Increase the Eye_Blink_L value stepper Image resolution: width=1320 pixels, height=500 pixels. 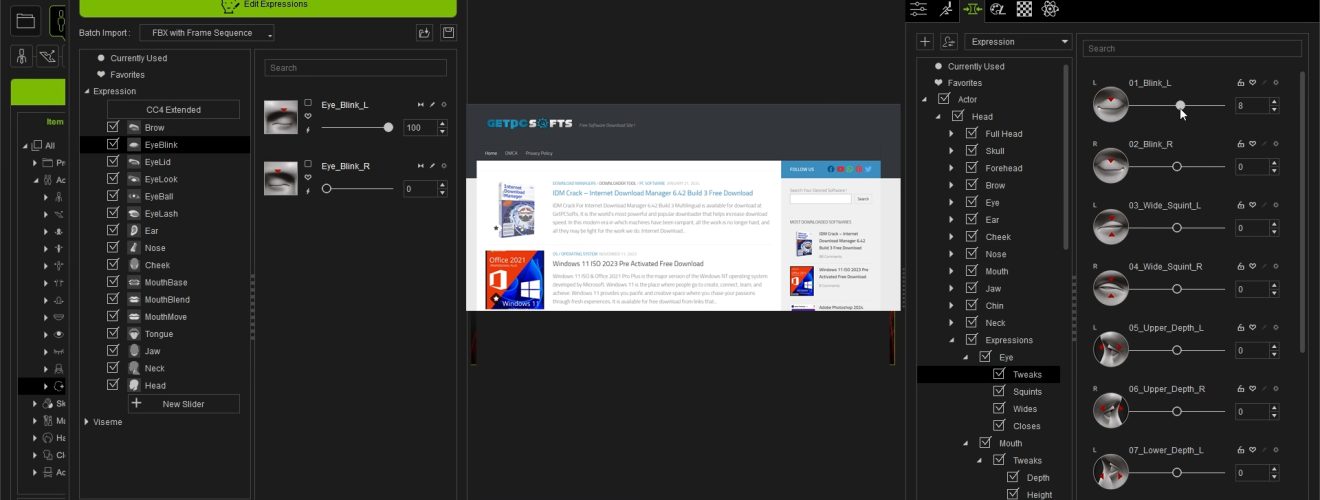coord(442,124)
